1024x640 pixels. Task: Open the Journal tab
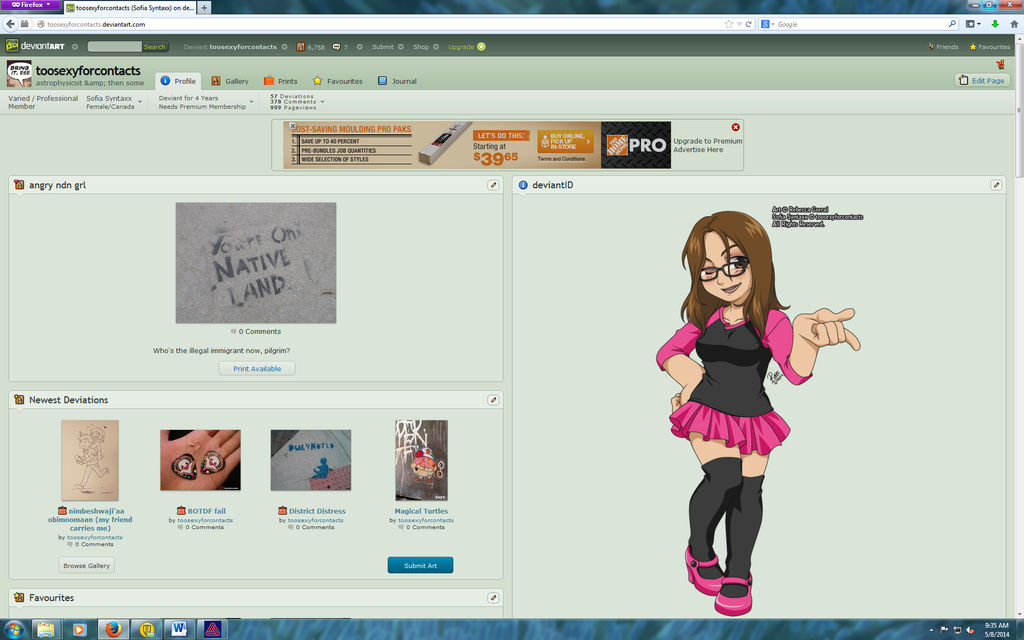pos(396,81)
